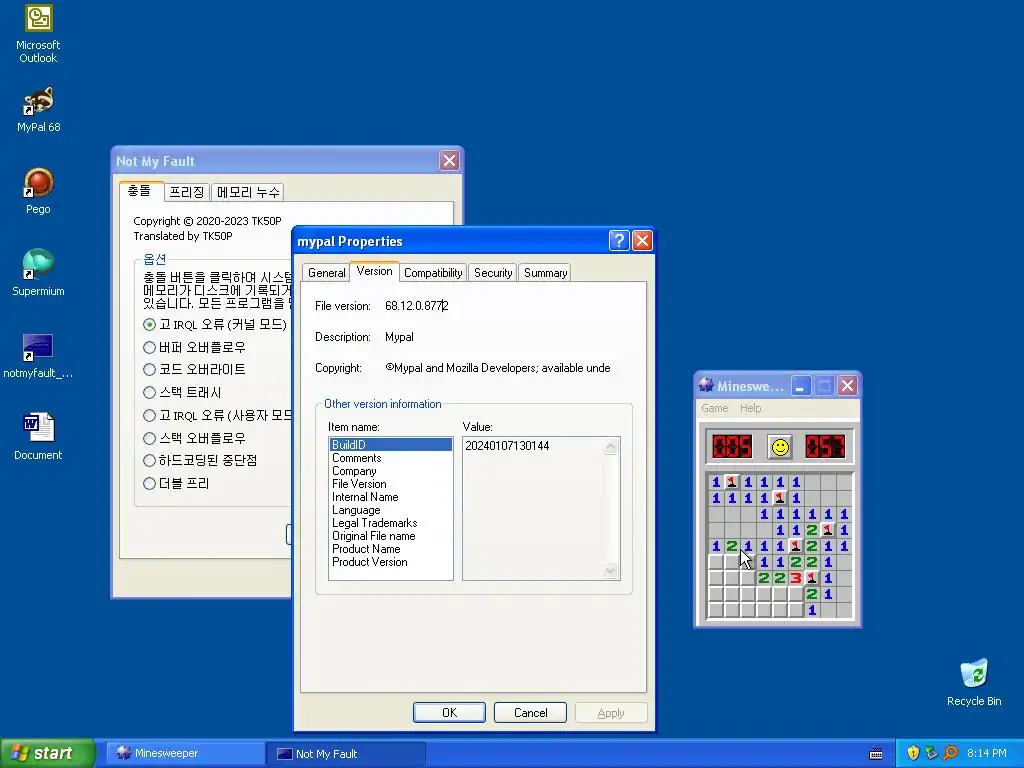Click OK in mypal Properties

click(449, 712)
